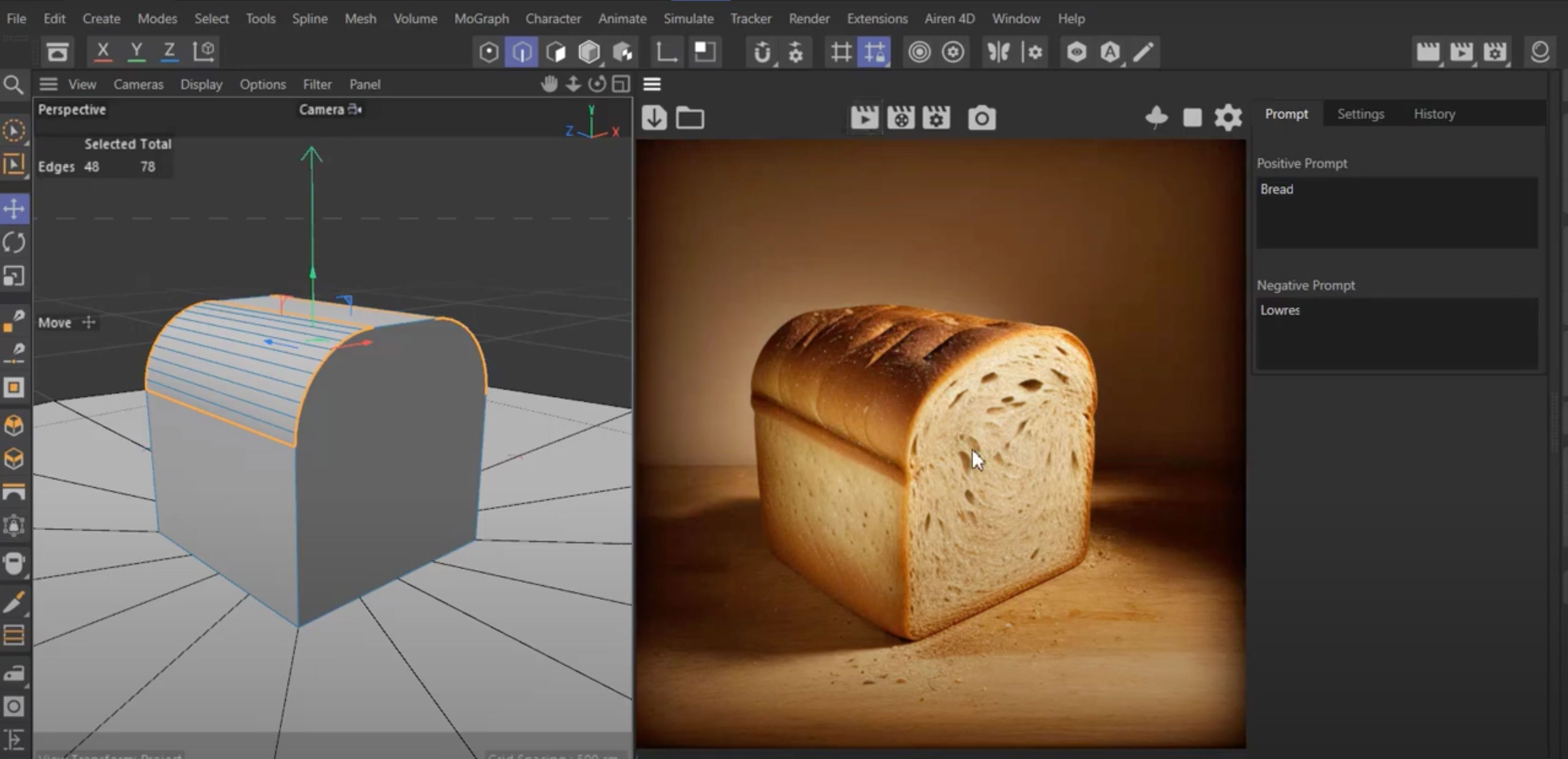Enable the Axis mode icon
This screenshot has height=759, width=1568.
coord(666,52)
